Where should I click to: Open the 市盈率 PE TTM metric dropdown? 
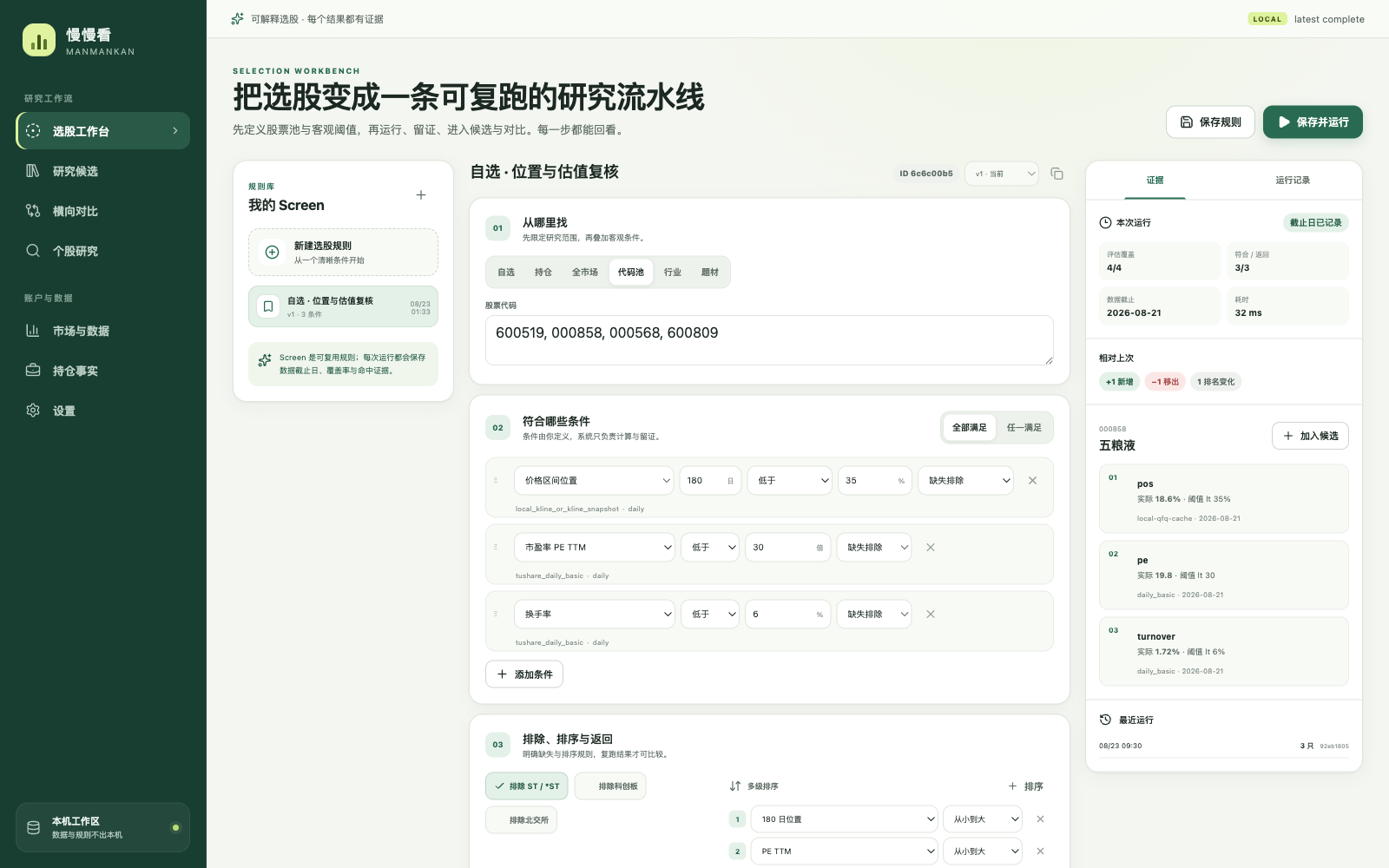pyautogui.click(x=595, y=547)
